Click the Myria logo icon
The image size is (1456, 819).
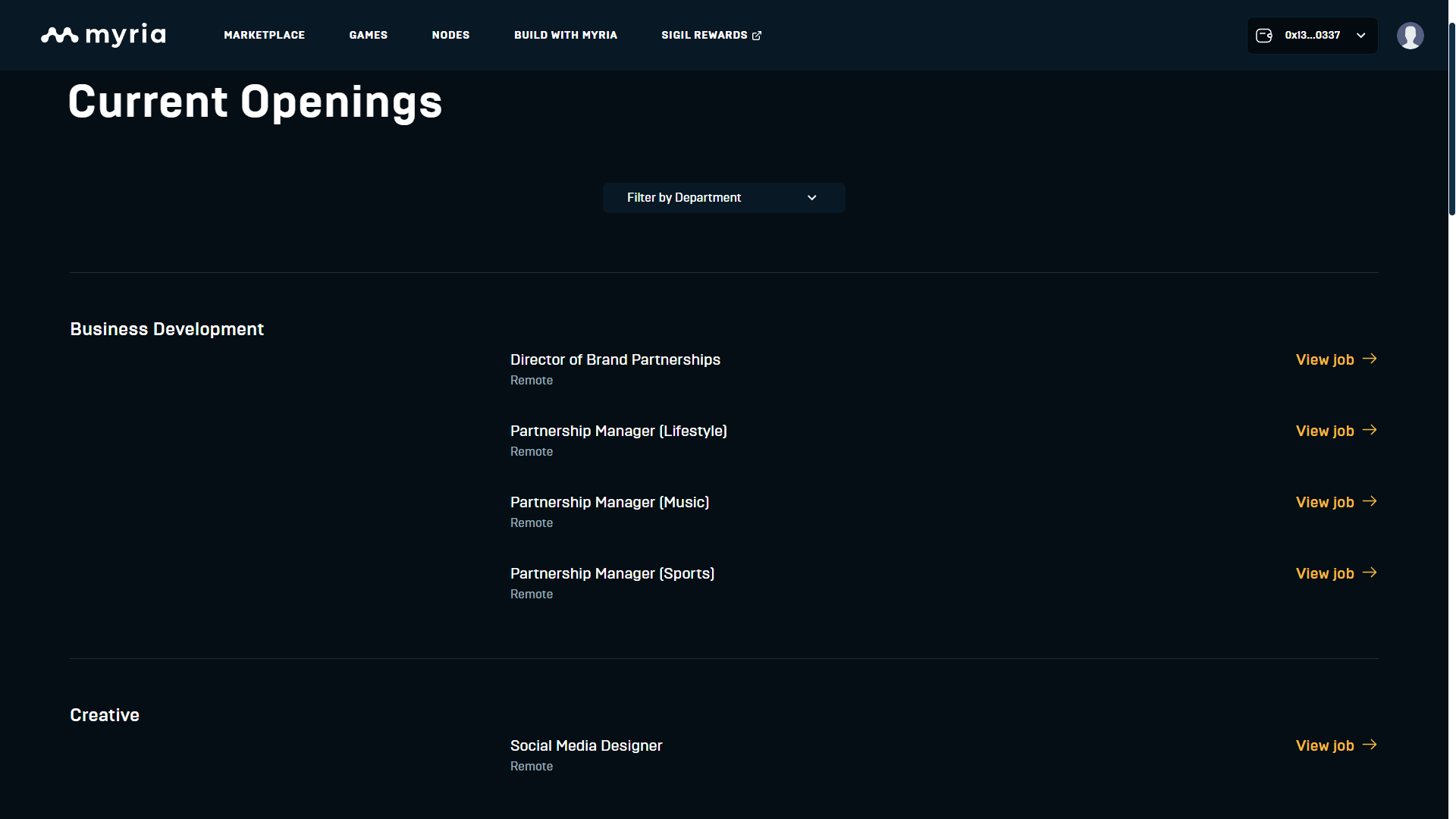60,35
